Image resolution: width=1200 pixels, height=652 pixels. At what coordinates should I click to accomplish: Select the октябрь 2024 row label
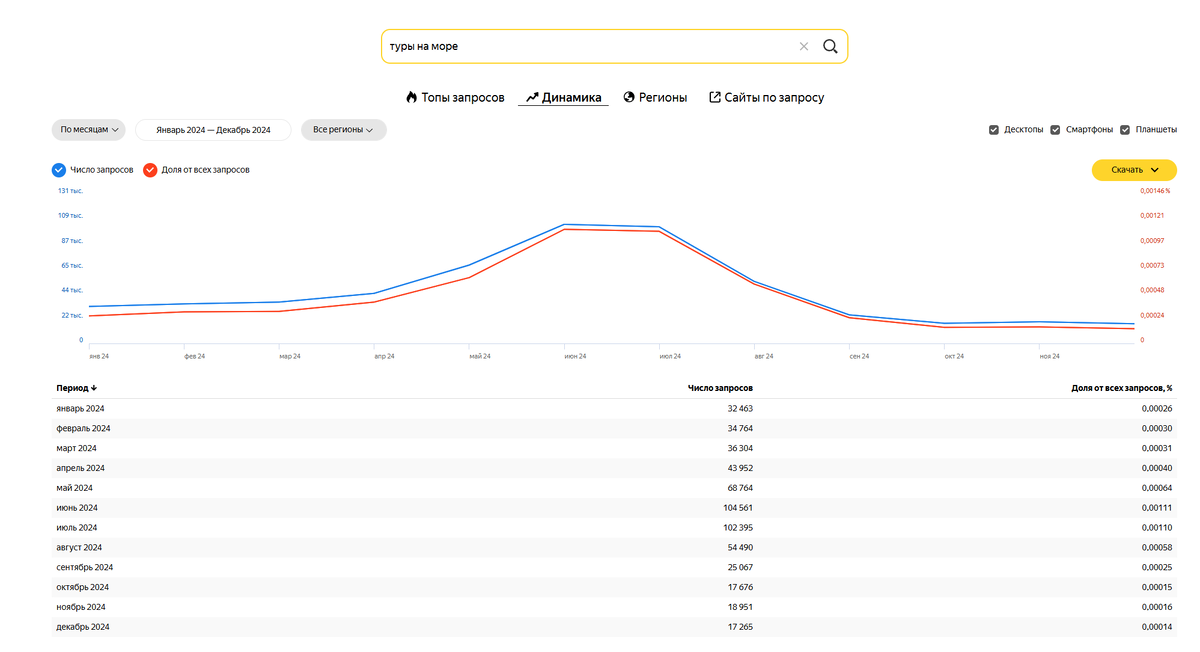82,587
